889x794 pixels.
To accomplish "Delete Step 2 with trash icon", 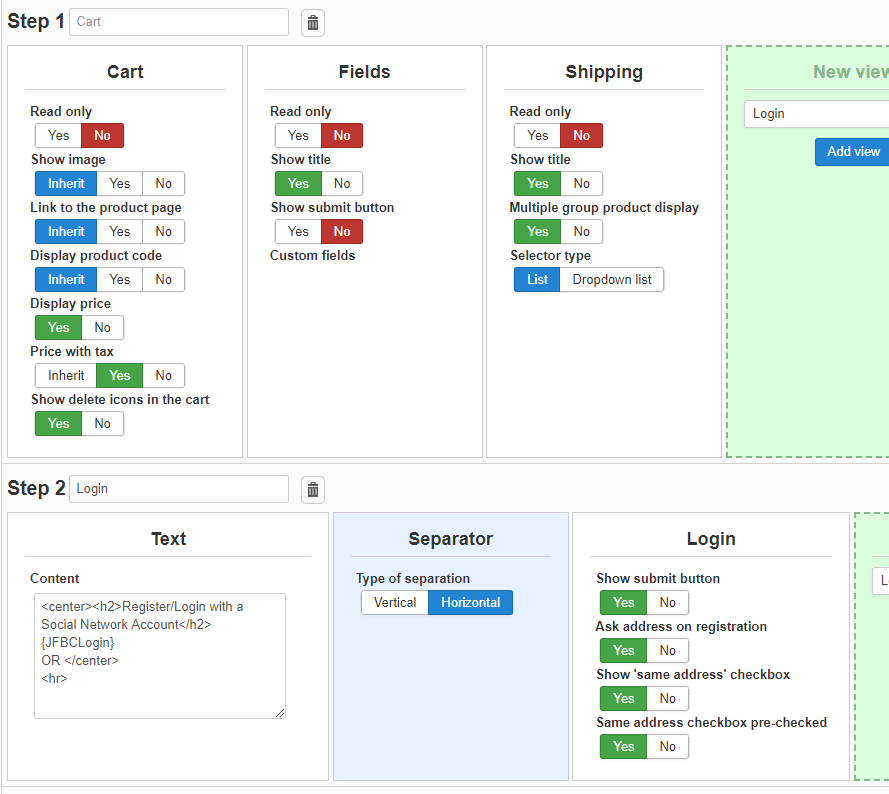I will (x=313, y=489).
